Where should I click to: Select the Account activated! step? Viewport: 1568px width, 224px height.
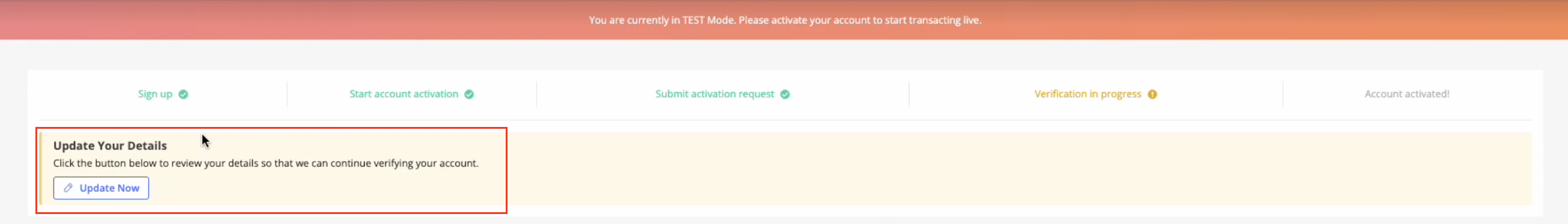(x=1407, y=94)
